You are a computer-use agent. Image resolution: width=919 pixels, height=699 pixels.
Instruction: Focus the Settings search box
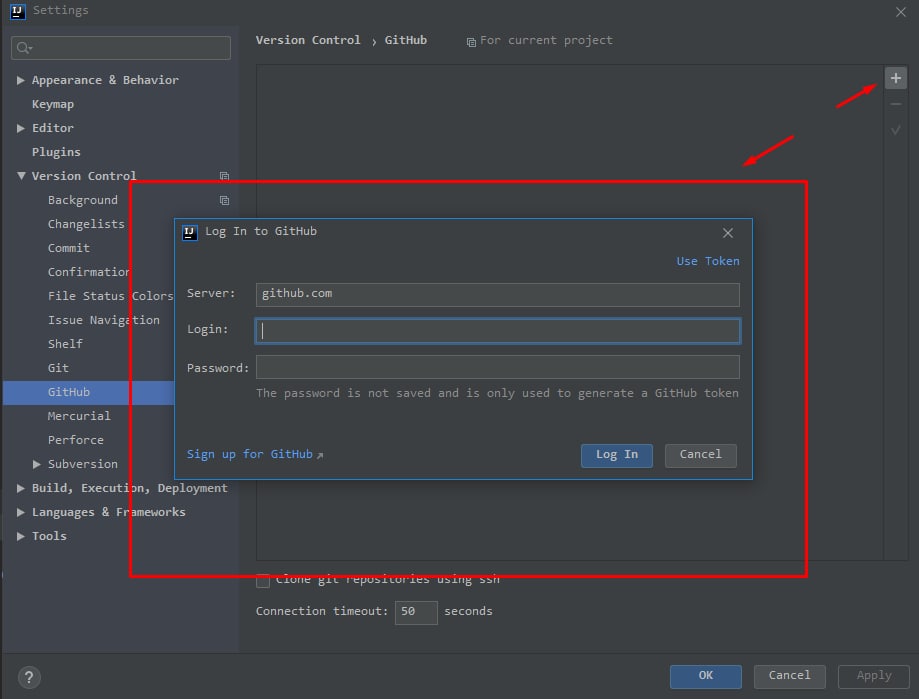121,48
